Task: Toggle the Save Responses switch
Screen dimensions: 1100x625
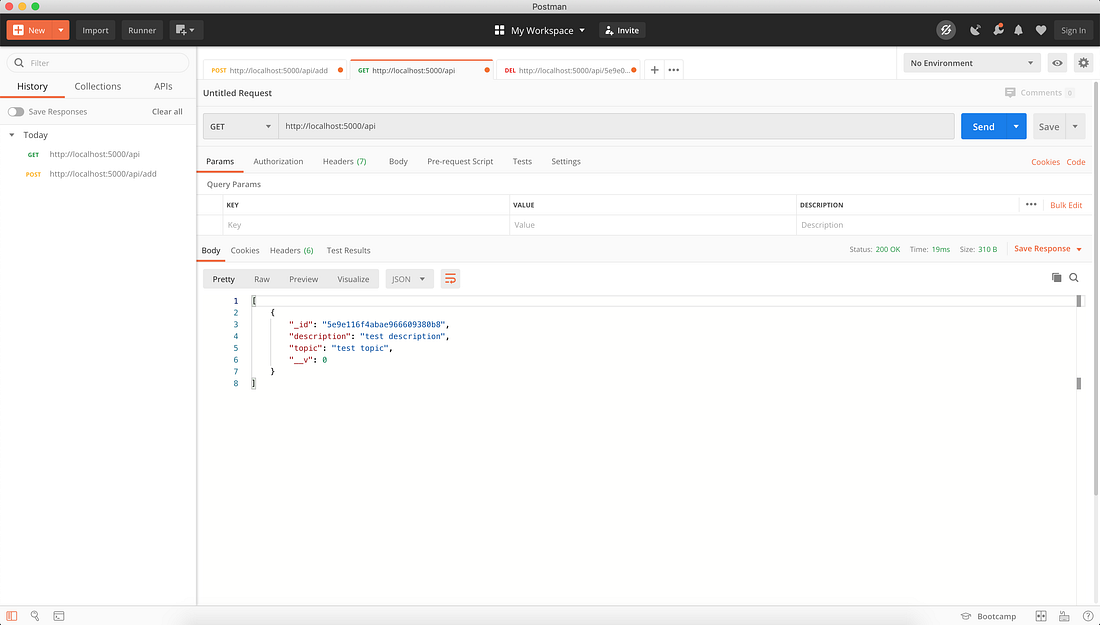Action: 18,111
